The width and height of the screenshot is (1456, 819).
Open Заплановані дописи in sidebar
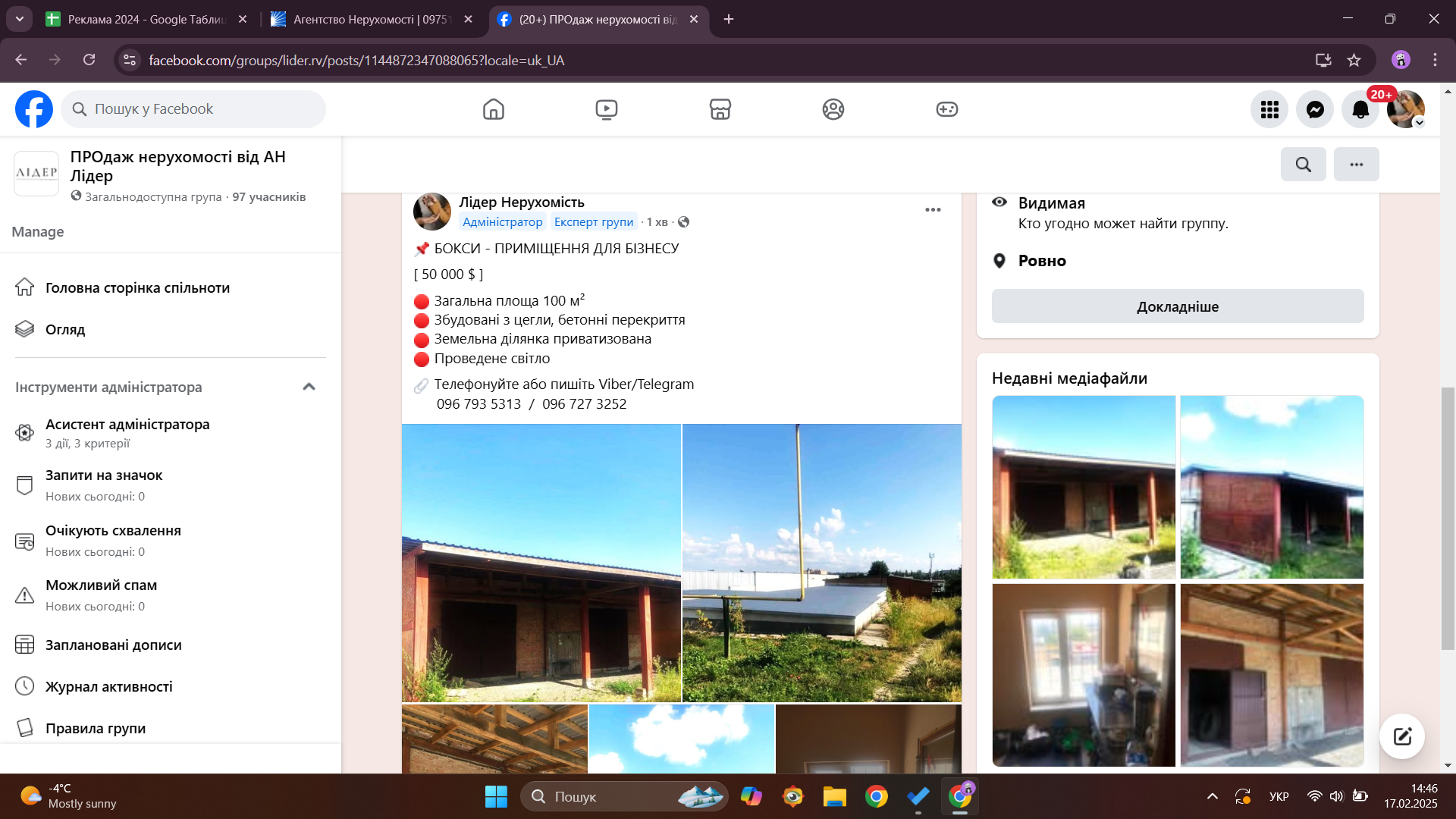click(114, 645)
